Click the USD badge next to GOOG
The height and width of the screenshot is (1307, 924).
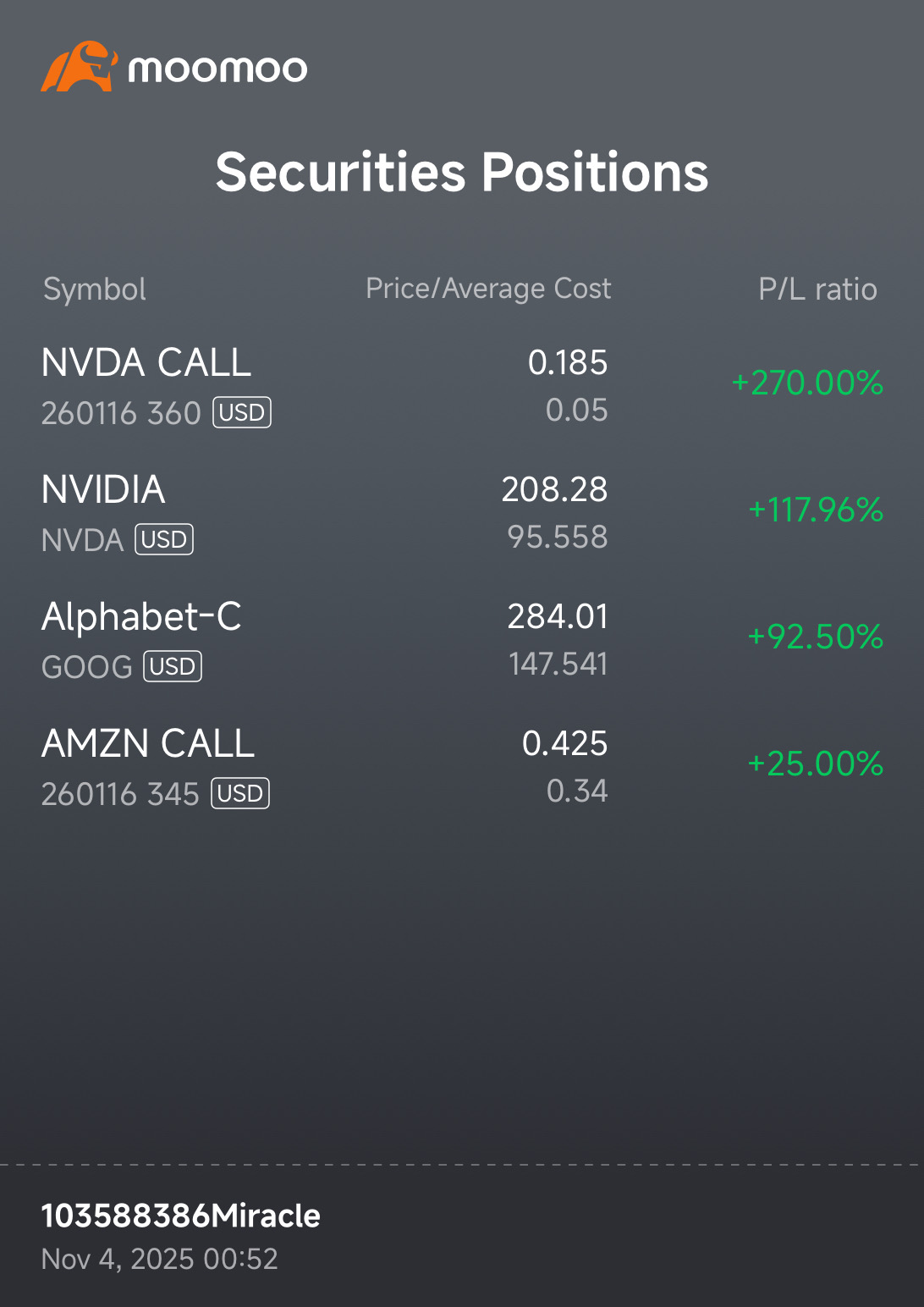point(173,667)
